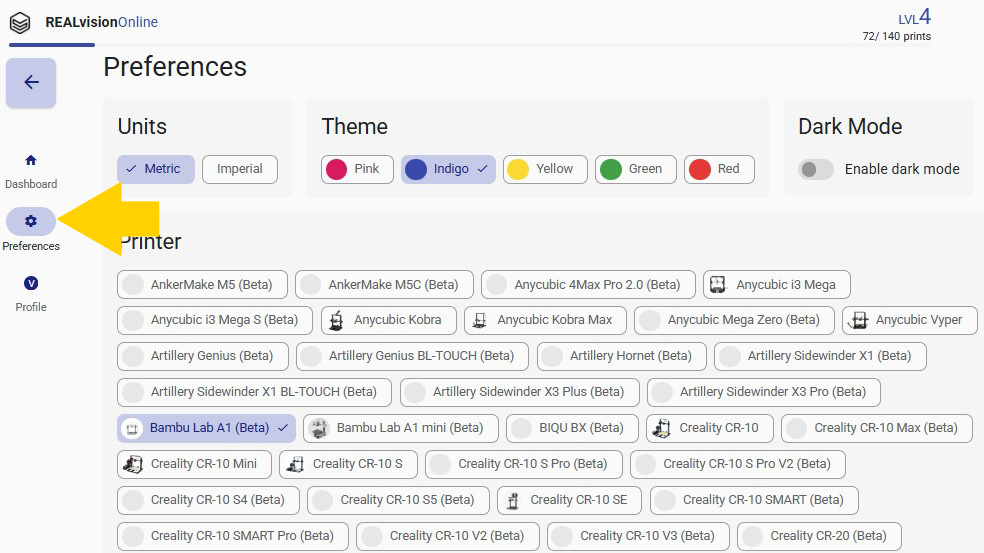Choose AnkerMake M5 (Beta) printer
Screen dimensions: 984x553
202,284
